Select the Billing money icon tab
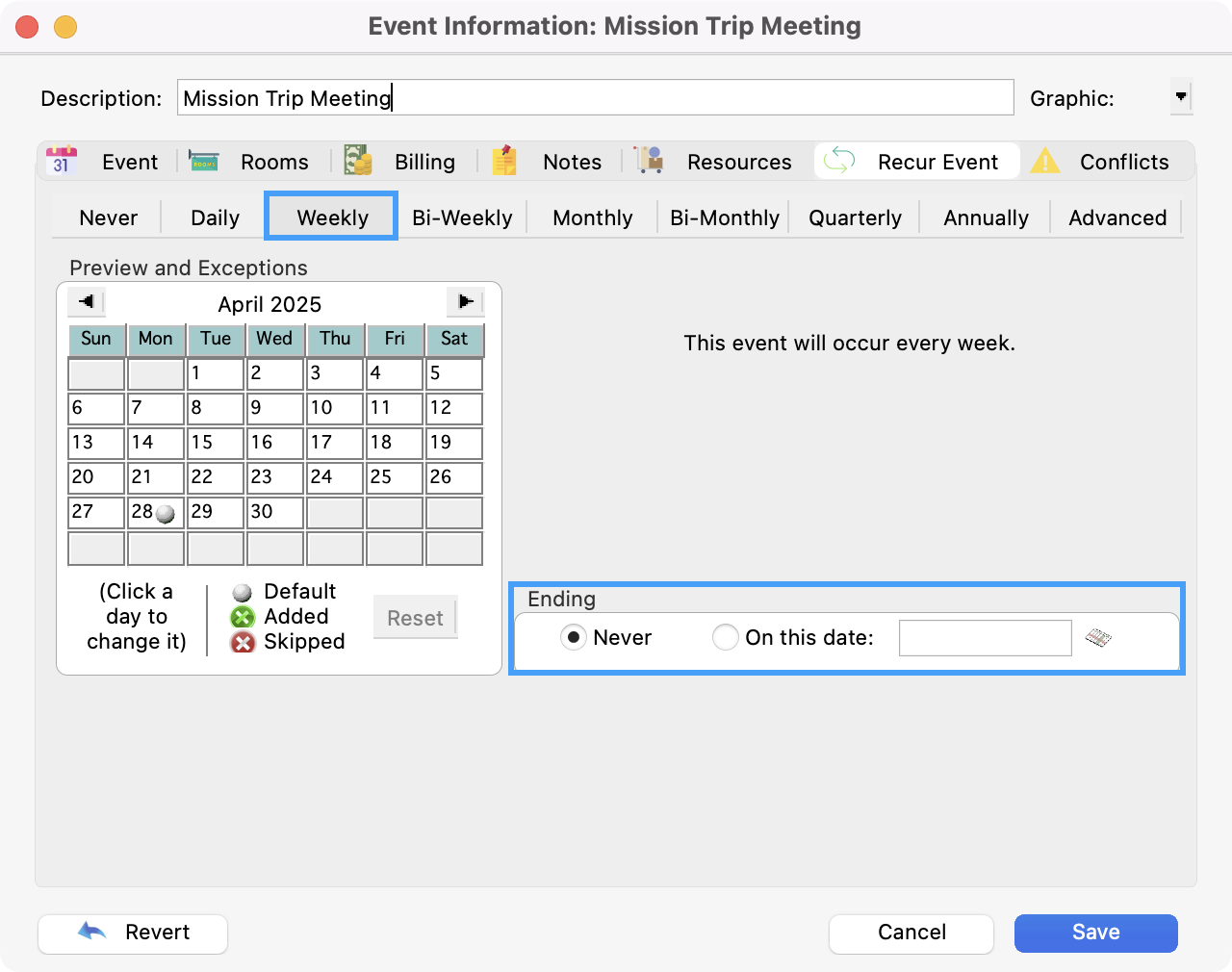 coord(358,161)
